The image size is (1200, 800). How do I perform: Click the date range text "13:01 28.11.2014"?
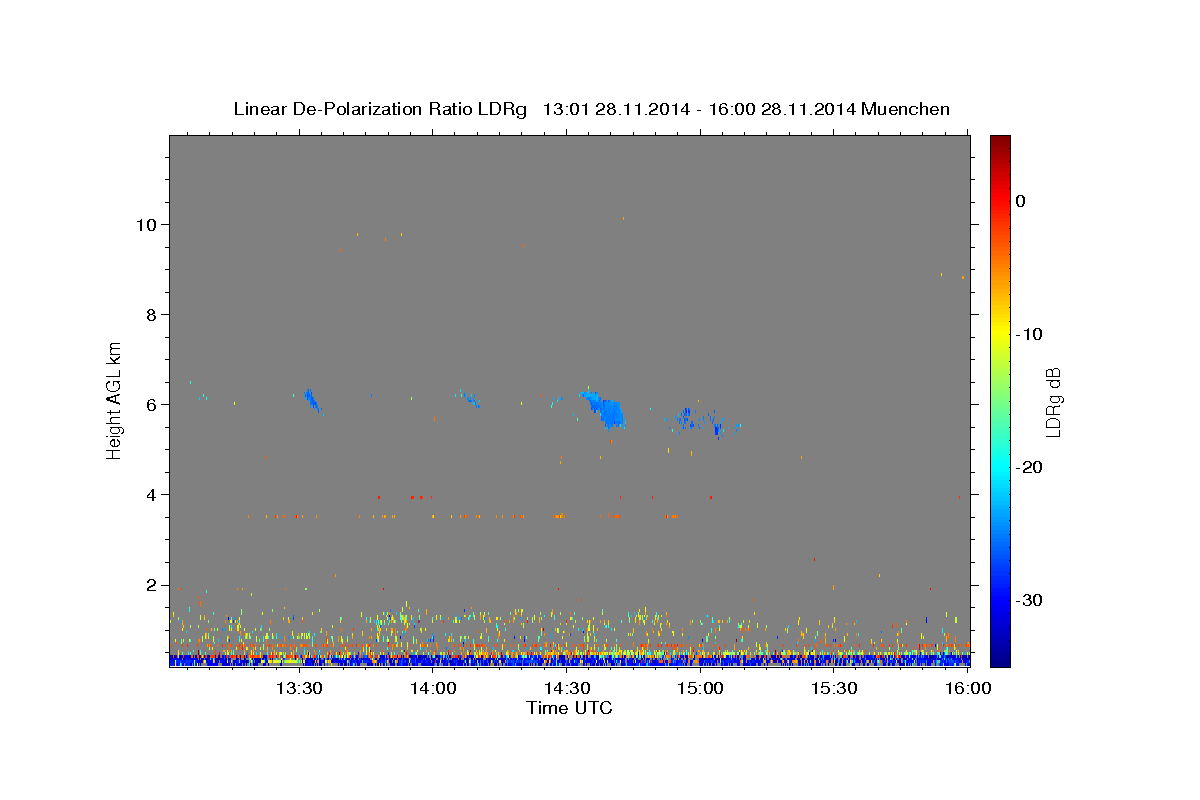(615, 109)
